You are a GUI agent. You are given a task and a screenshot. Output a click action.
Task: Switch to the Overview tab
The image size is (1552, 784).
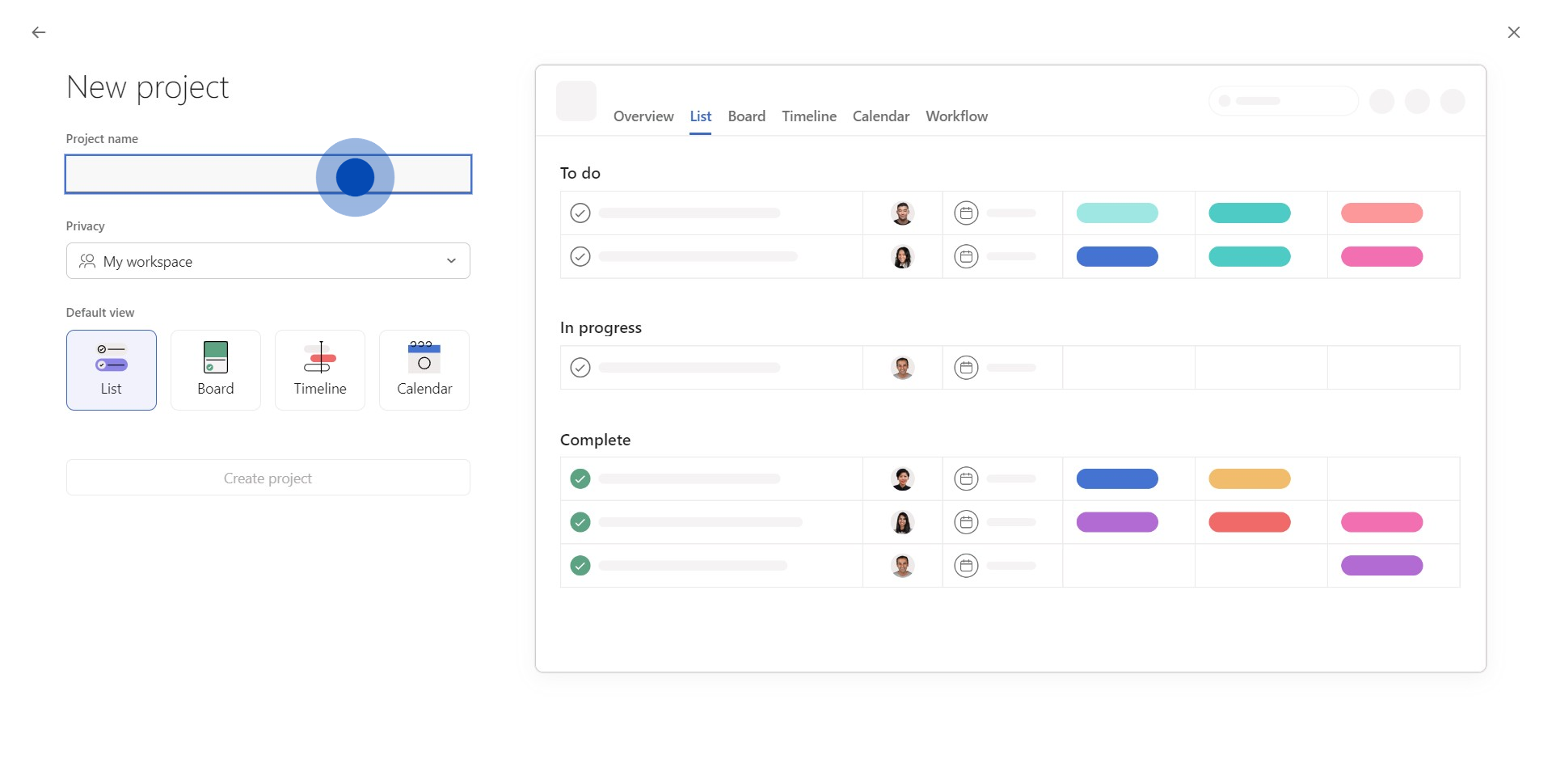(x=643, y=116)
